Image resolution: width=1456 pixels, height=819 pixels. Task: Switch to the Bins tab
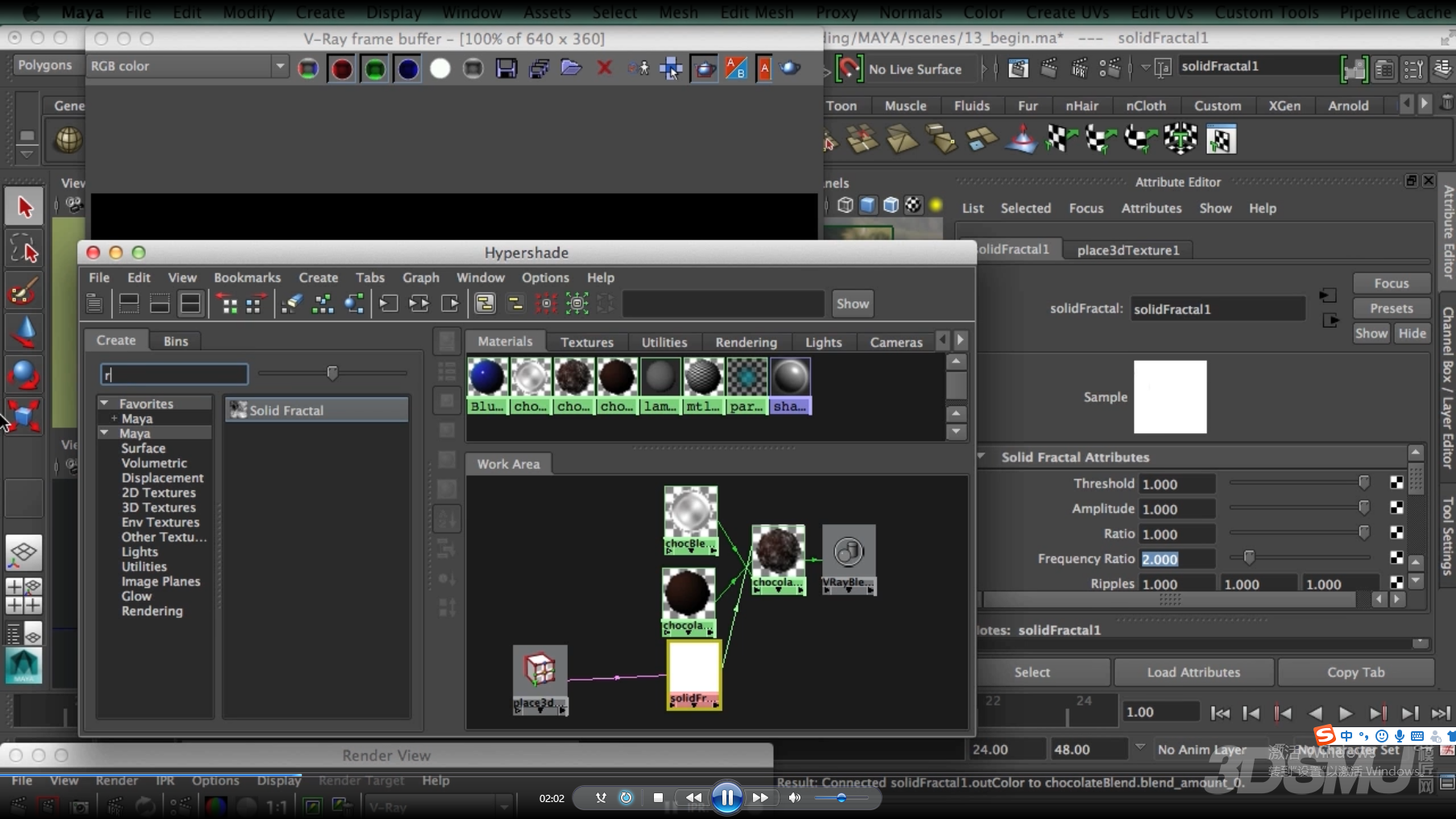176,341
